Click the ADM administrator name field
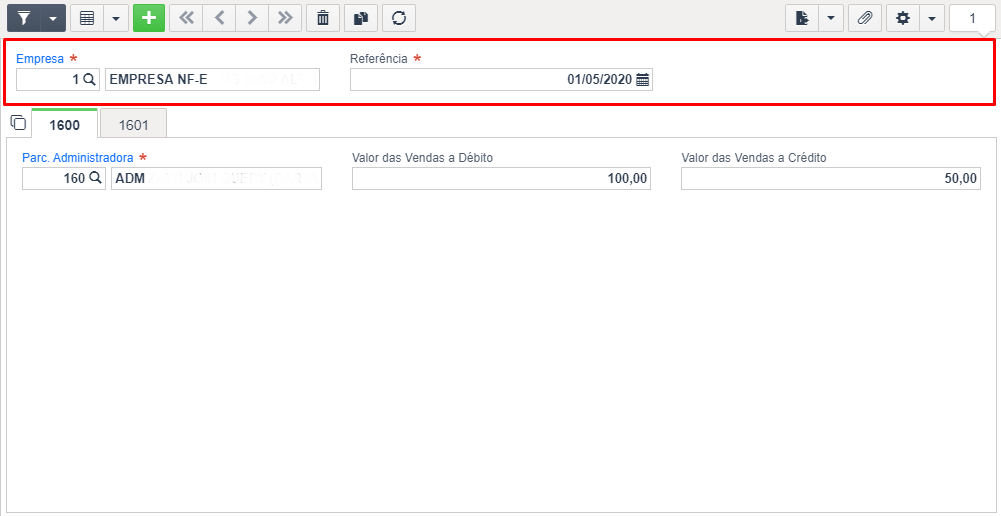This screenshot has height=516, width=1001. pyautogui.click(x=216, y=179)
